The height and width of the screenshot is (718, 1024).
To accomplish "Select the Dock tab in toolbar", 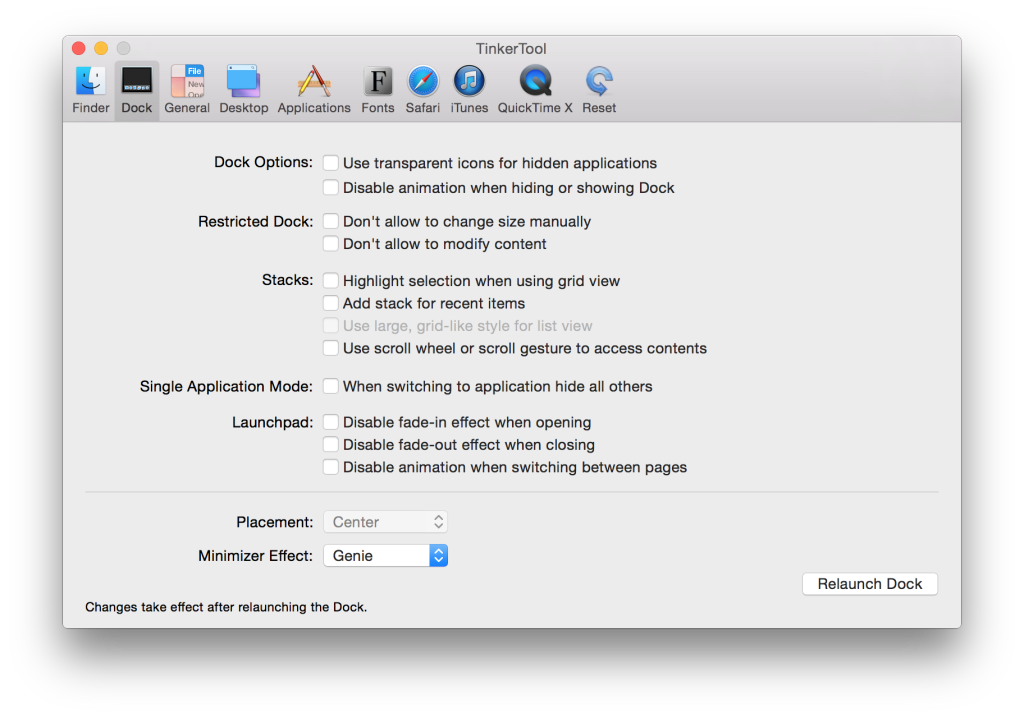I will (x=137, y=90).
